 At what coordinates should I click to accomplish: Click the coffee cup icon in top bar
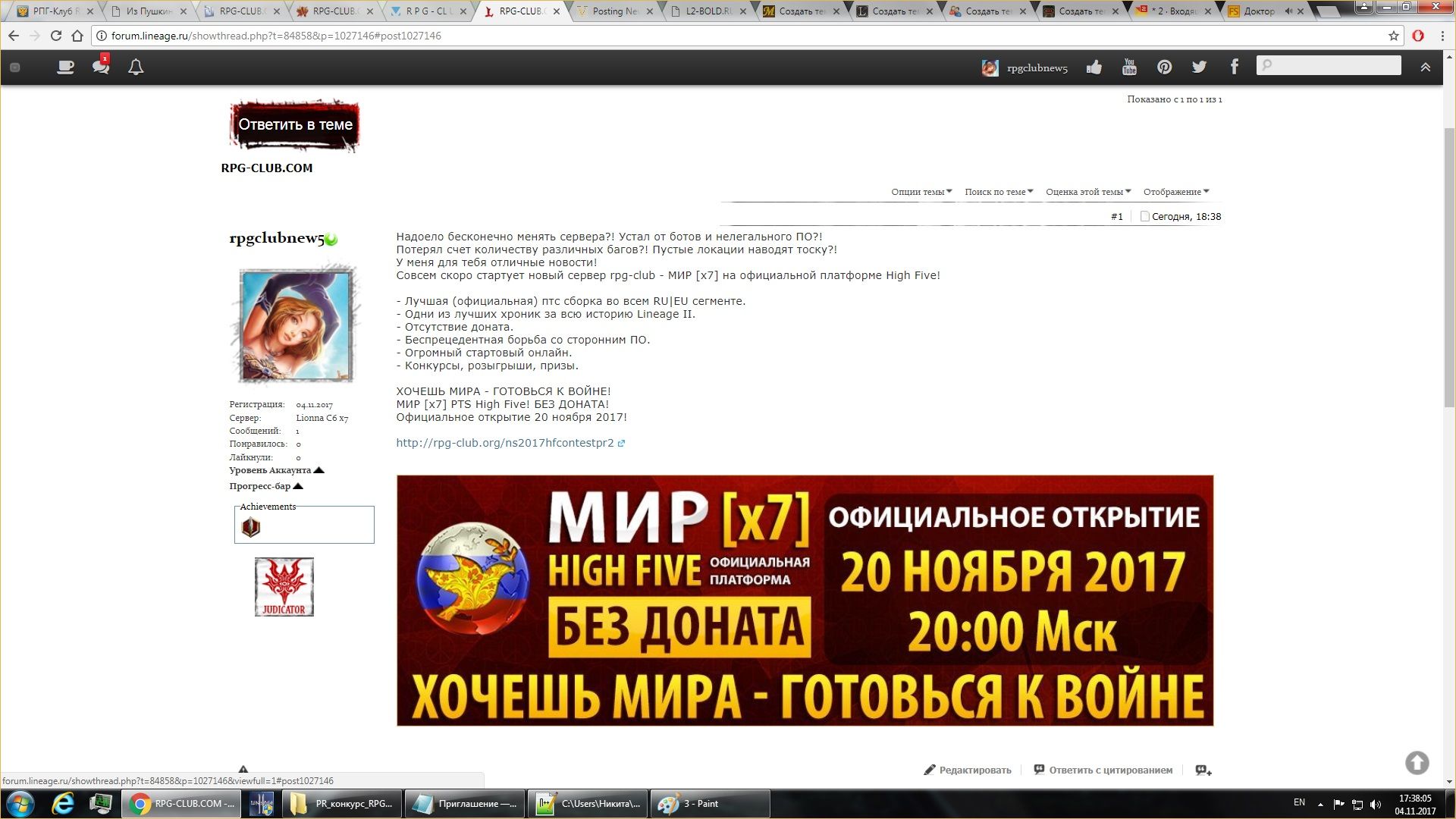coord(66,67)
